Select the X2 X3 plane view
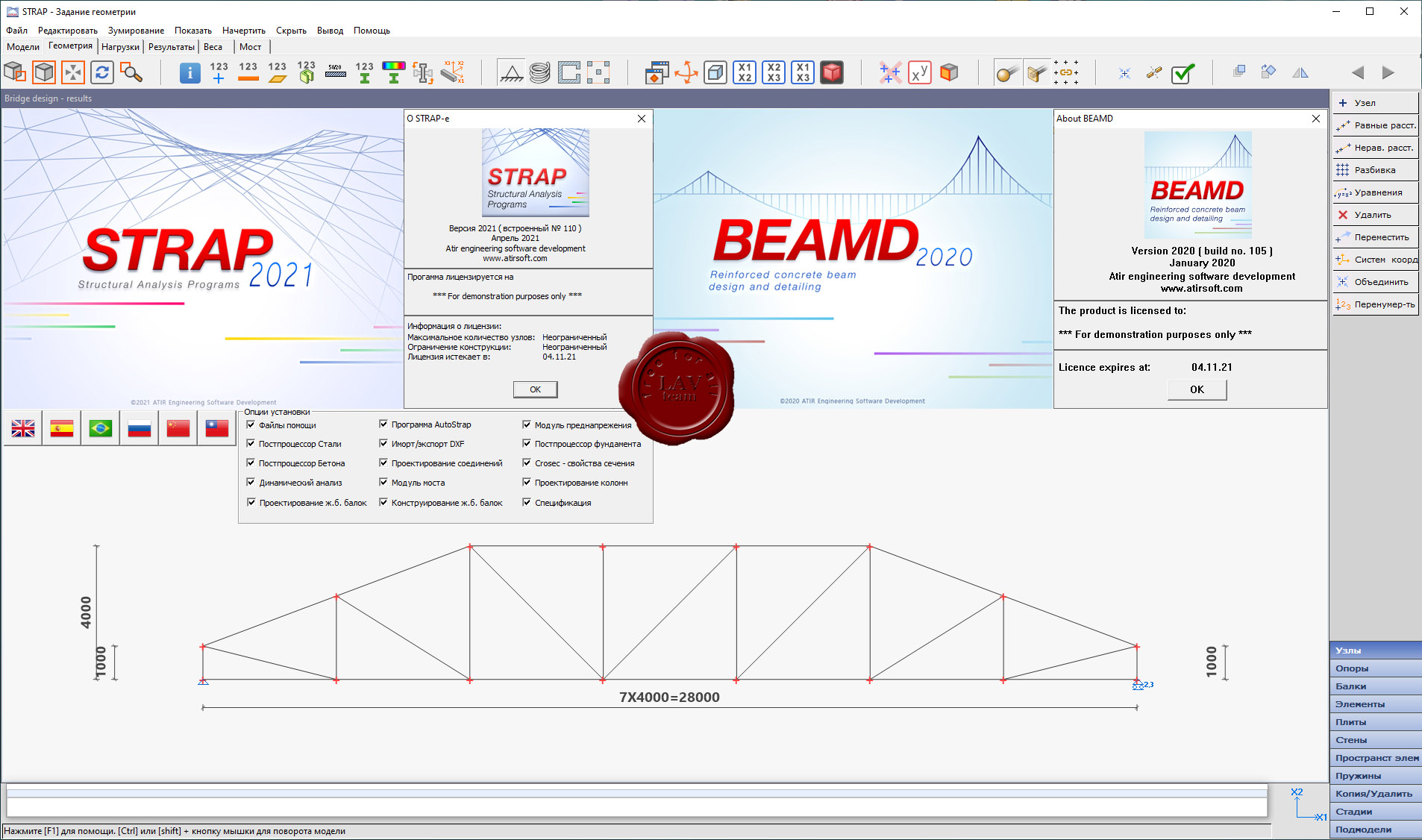Image resolution: width=1422 pixels, height=840 pixels. click(x=774, y=72)
